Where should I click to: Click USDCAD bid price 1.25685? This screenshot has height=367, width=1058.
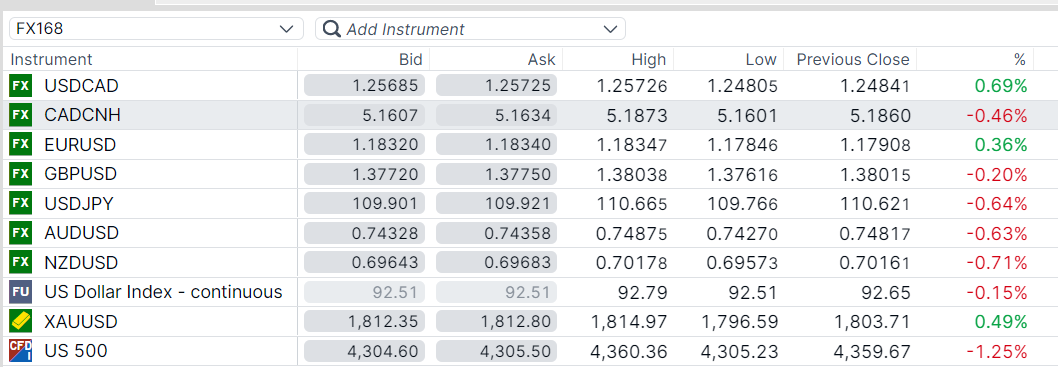(x=364, y=86)
